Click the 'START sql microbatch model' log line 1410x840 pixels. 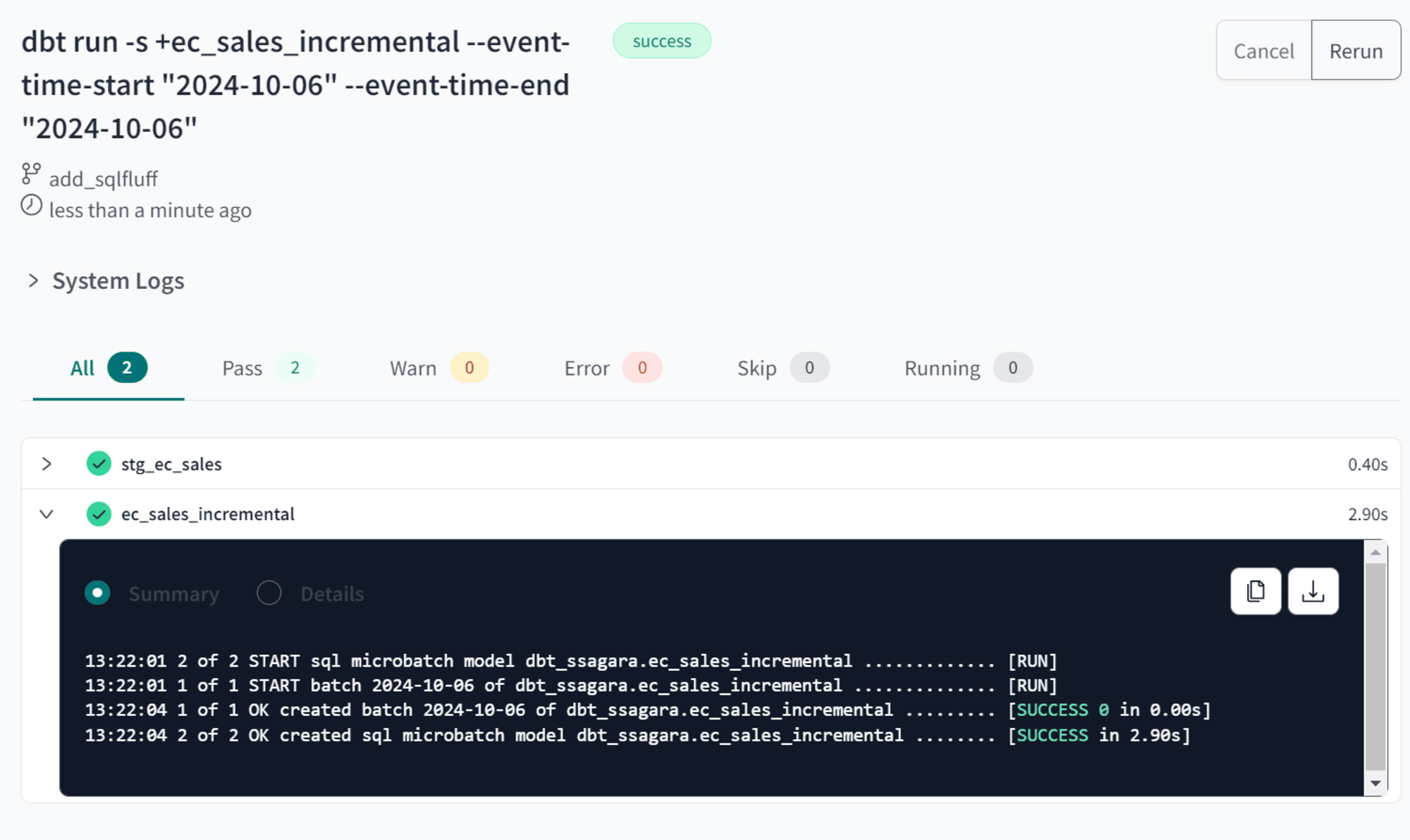coord(571,661)
